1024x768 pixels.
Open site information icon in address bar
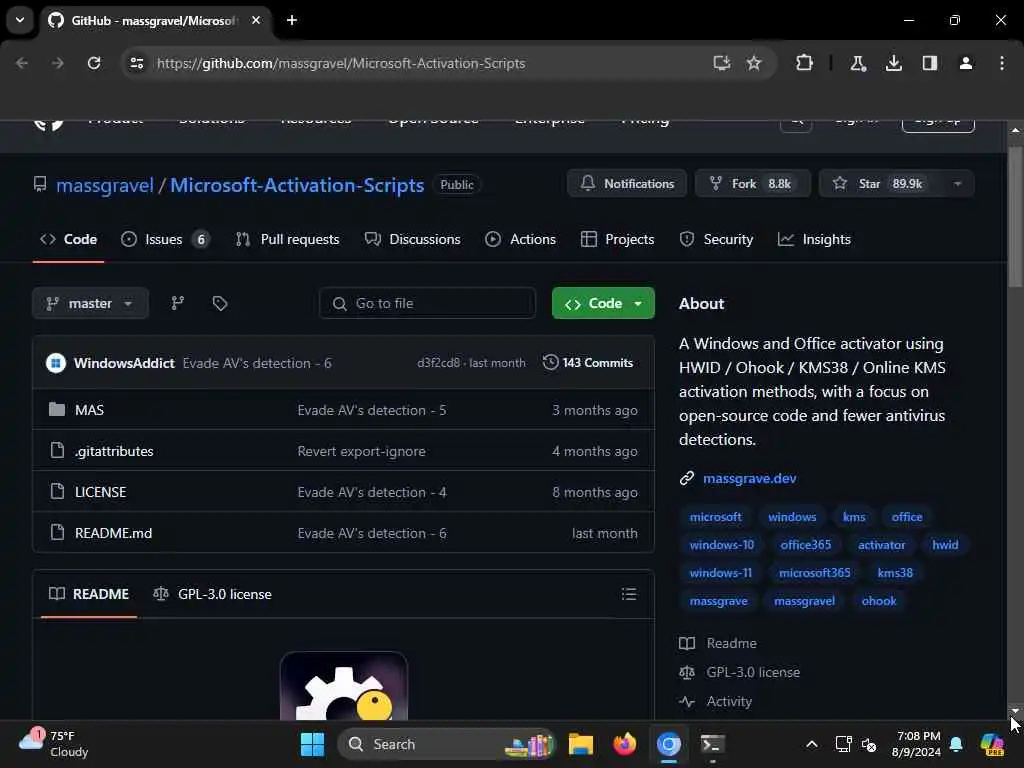136,63
